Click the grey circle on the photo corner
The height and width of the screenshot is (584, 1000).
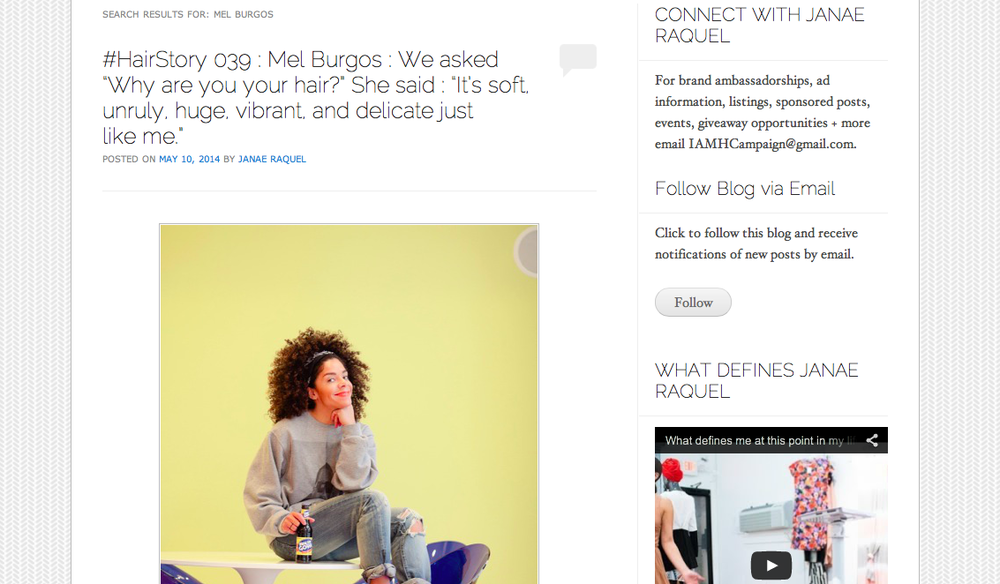point(526,252)
